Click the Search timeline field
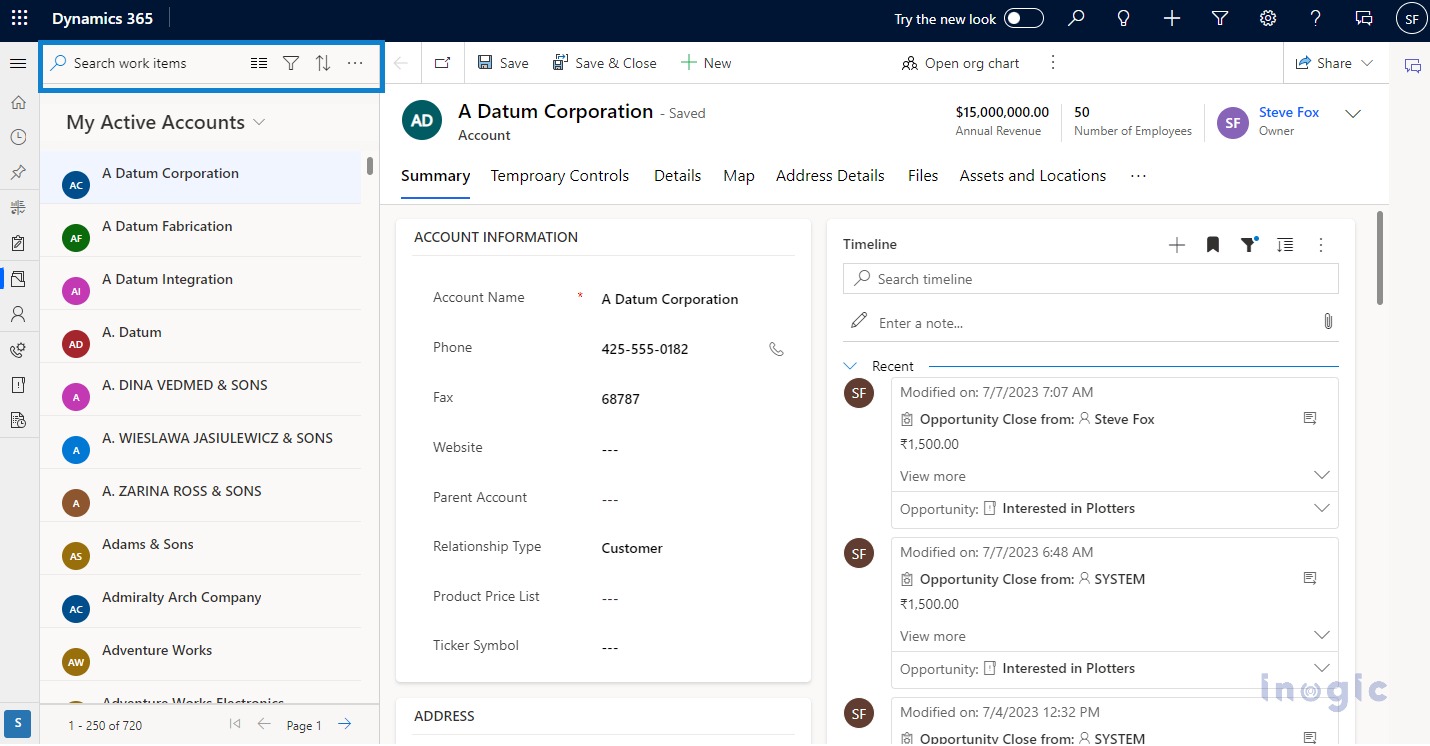The image size is (1430, 746). (1091, 279)
